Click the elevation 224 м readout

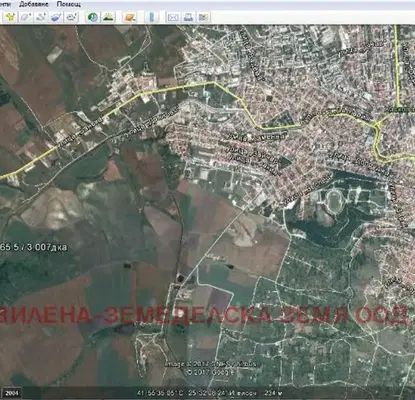click(273, 393)
